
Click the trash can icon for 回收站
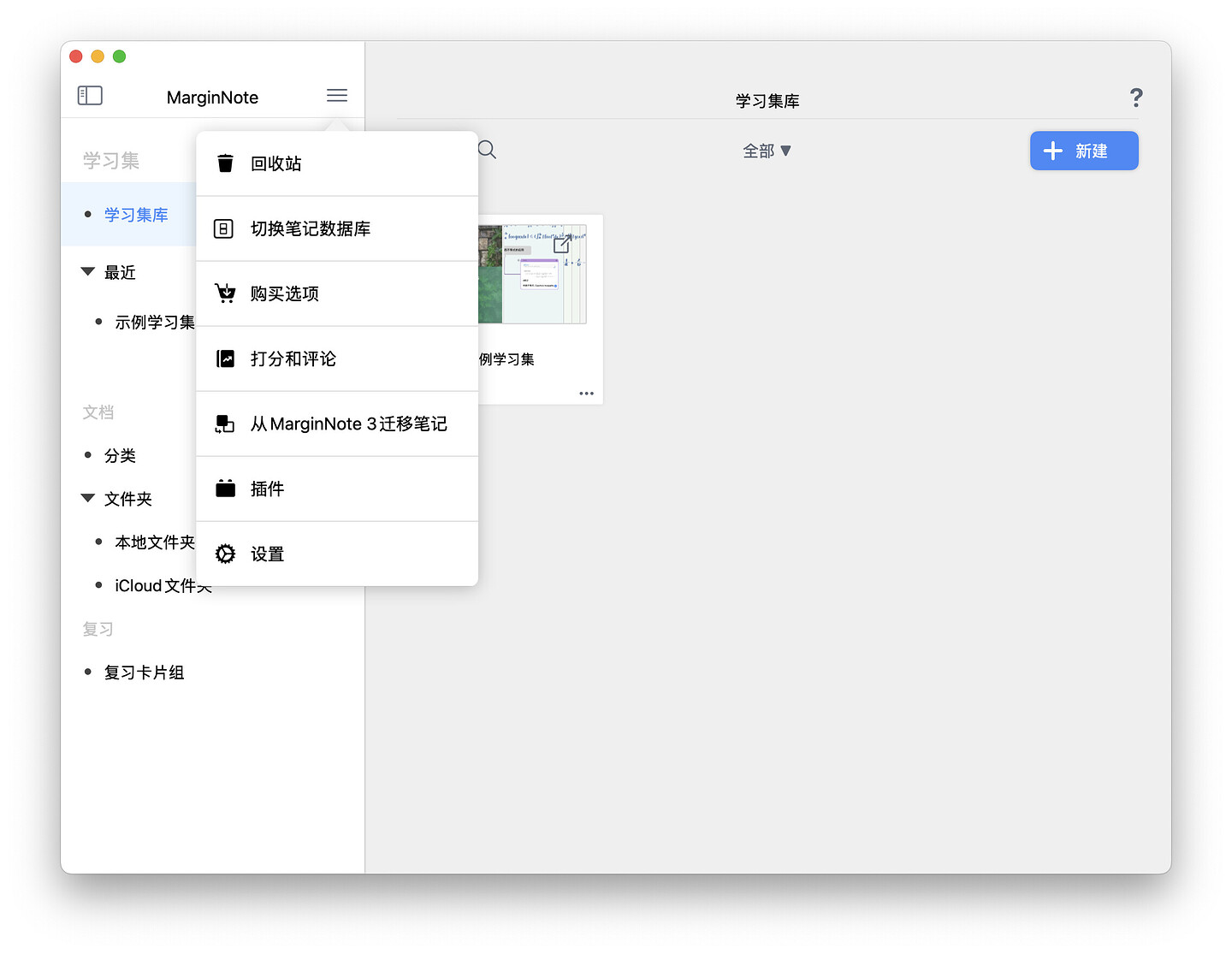[x=225, y=163]
